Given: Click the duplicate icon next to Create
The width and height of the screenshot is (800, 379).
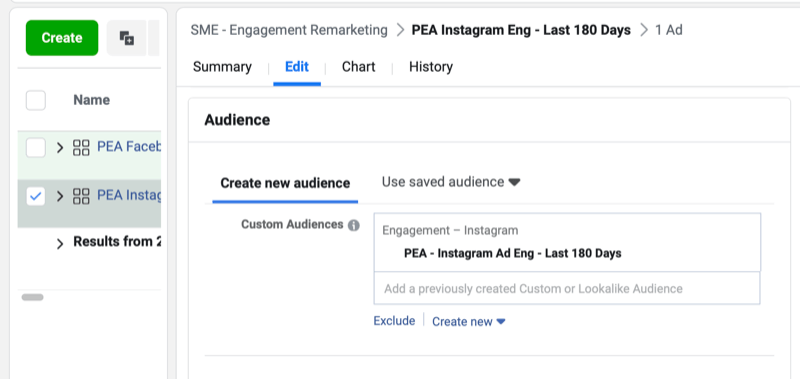Looking at the screenshot, I should (127, 38).
